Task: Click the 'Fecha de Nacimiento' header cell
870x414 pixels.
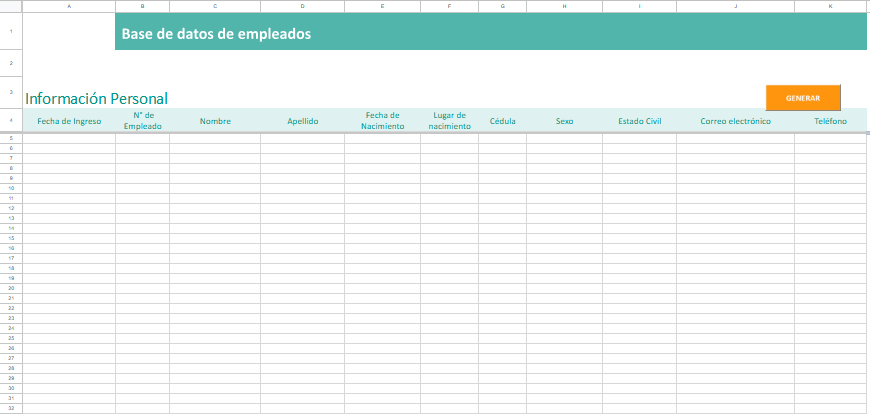Action: pyautogui.click(x=382, y=121)
